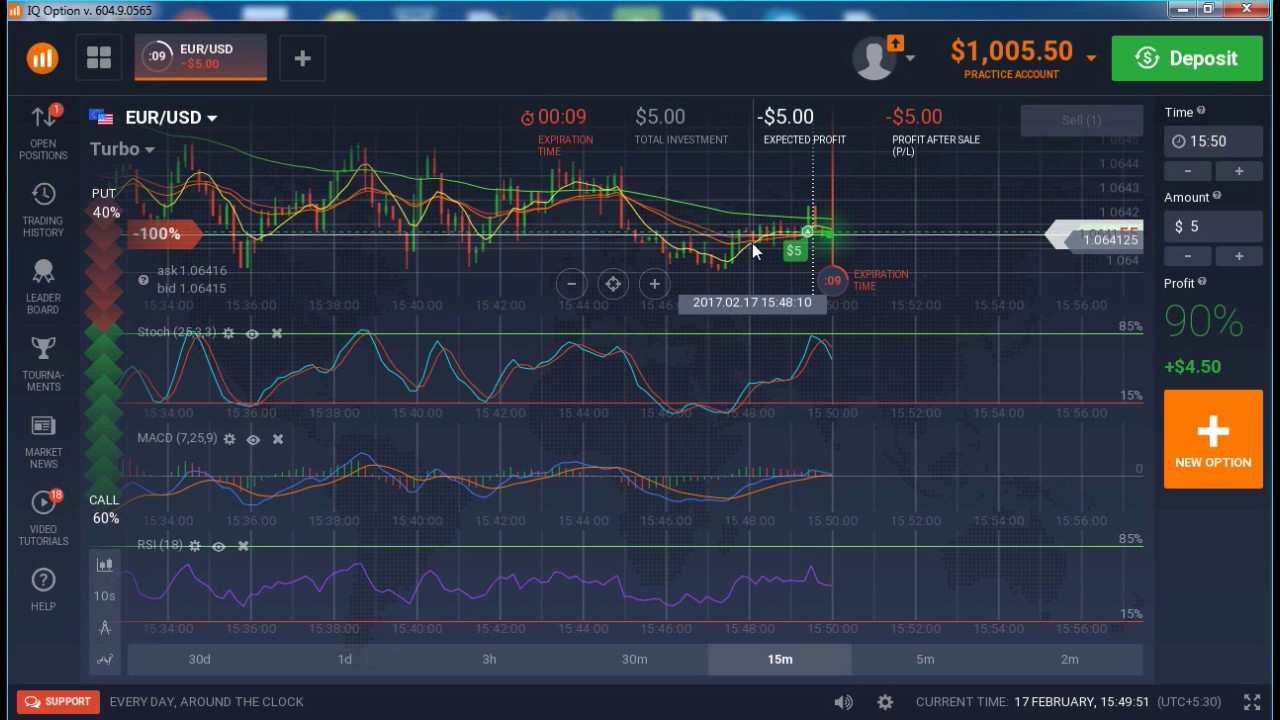
Task: Open the candlestick chart type selector
Action: 104,564
